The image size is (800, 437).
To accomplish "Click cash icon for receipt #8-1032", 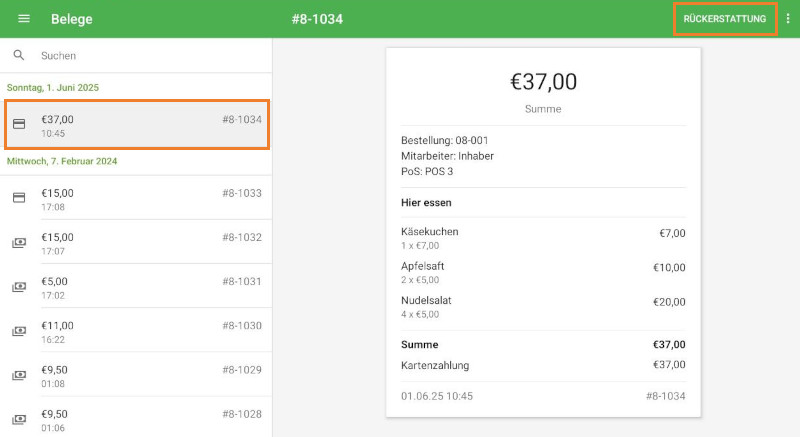I will pos(19,243).
